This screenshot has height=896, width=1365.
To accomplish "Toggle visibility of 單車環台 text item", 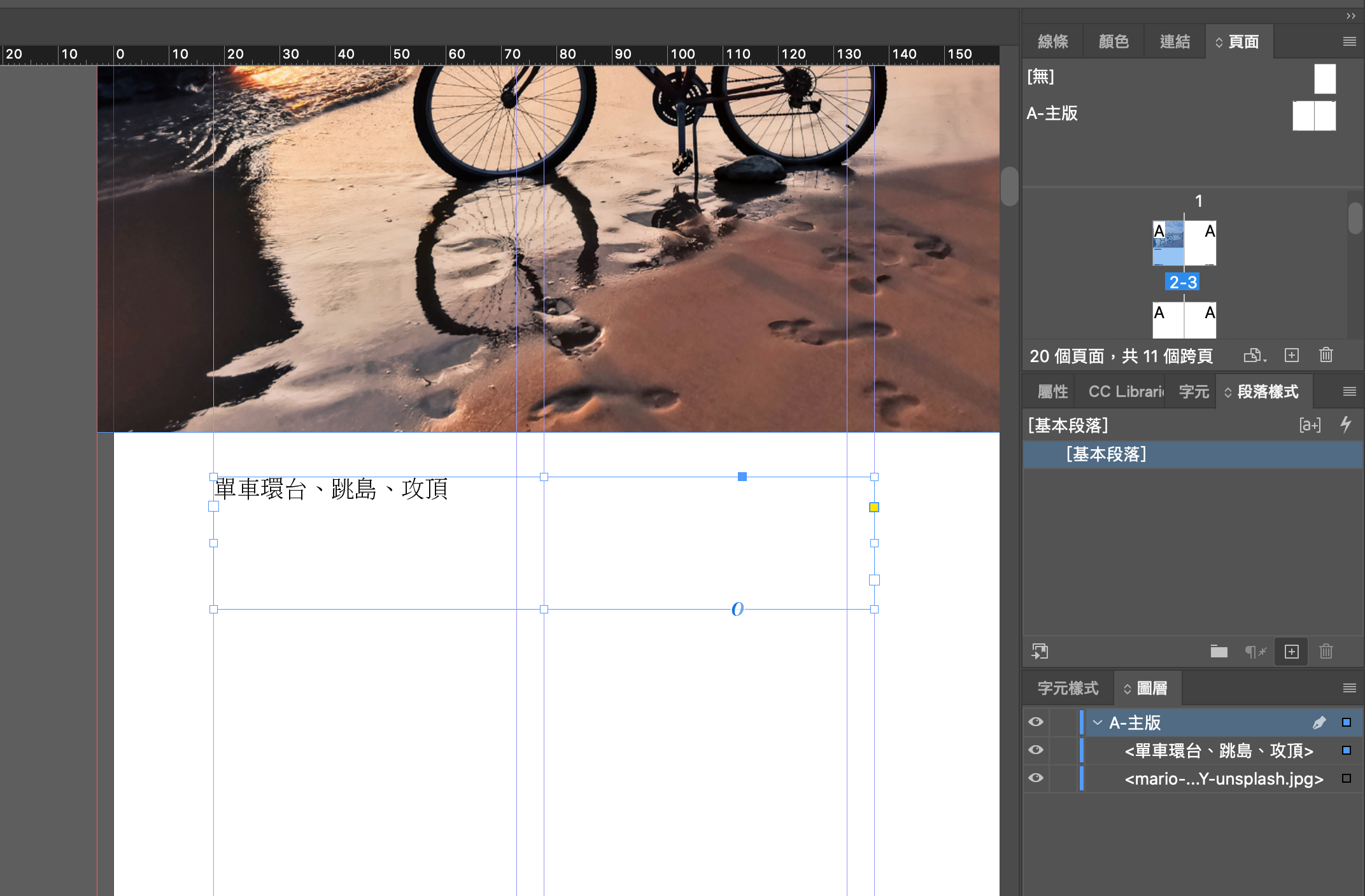I will (x=1036, y=750).
